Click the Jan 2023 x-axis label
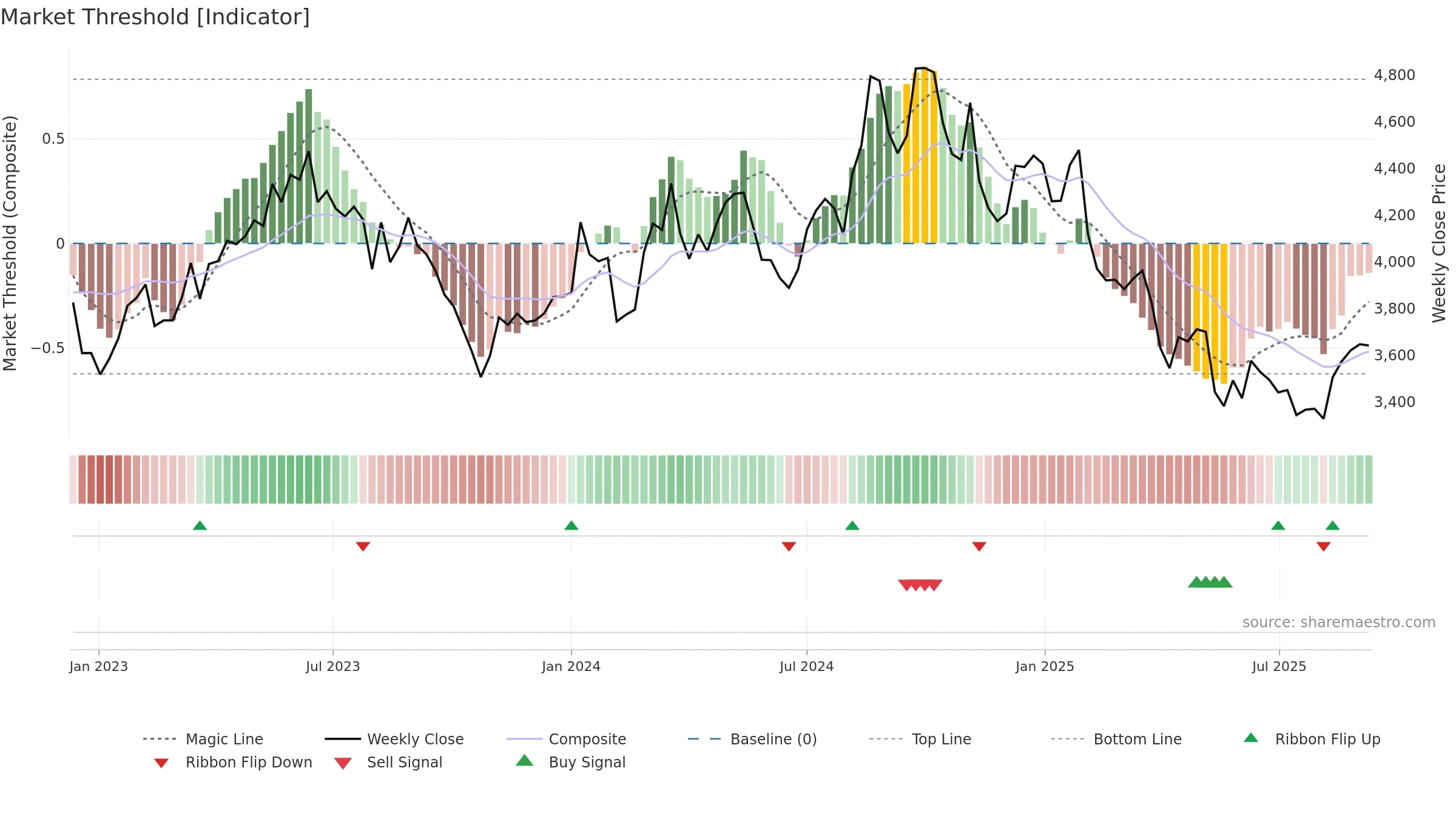Image resolution: width=1456 pixels, height=819 pixels. (98, 667)
